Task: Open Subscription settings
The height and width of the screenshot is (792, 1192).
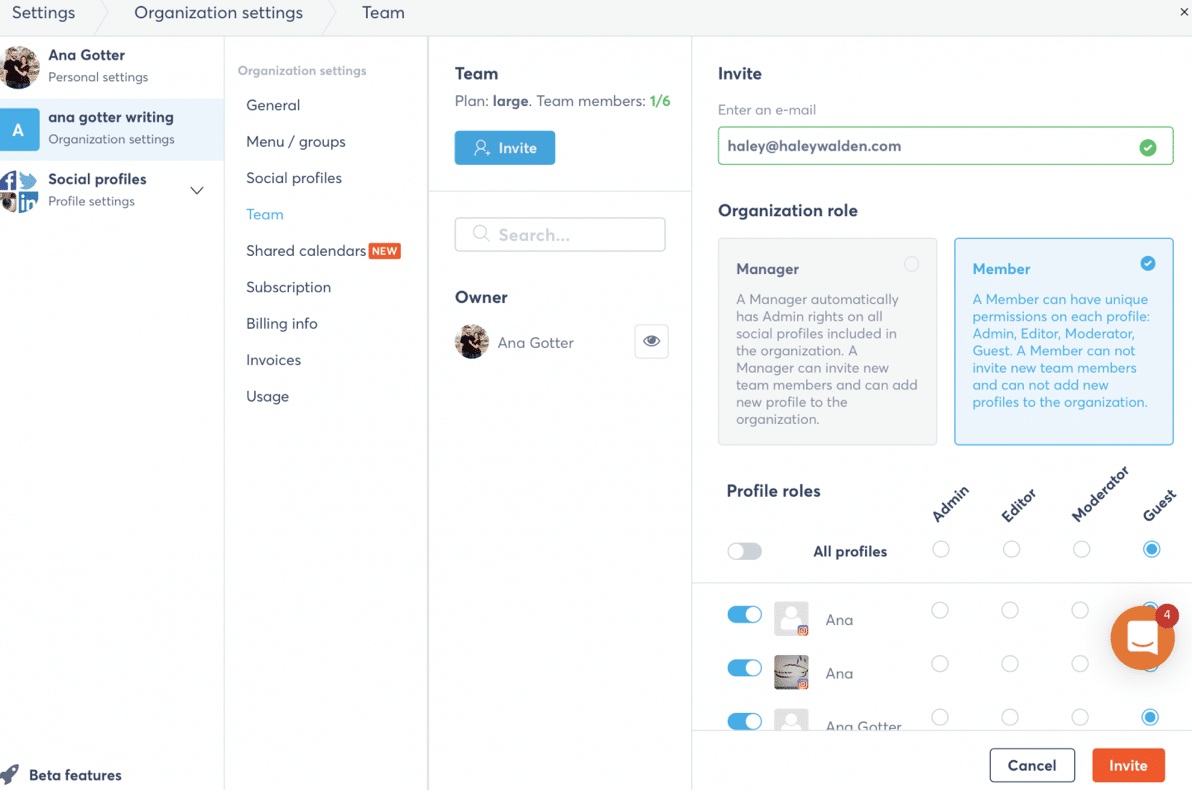Action: click(288, 287)
